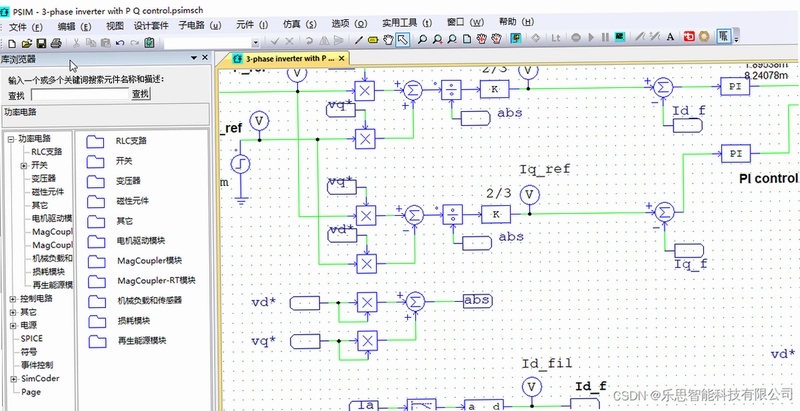This screenshot has height=411, width=800.
Task: Expand the SimCoder tree node
Action: [13, 379]
